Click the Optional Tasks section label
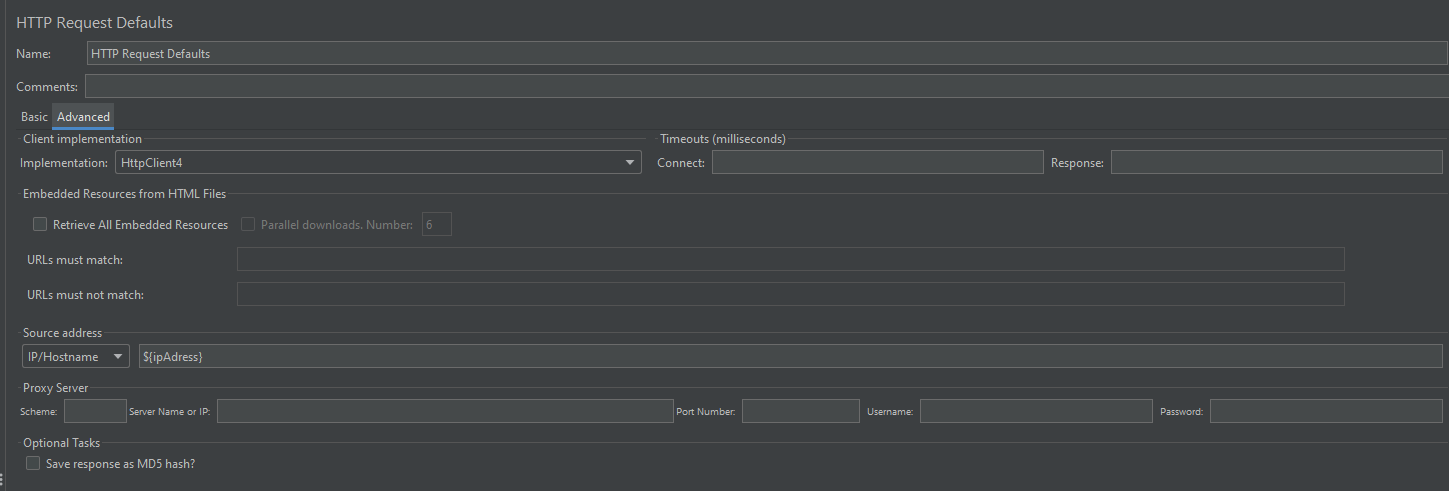Screen dimensions: 1449x491 click(61, 443)
